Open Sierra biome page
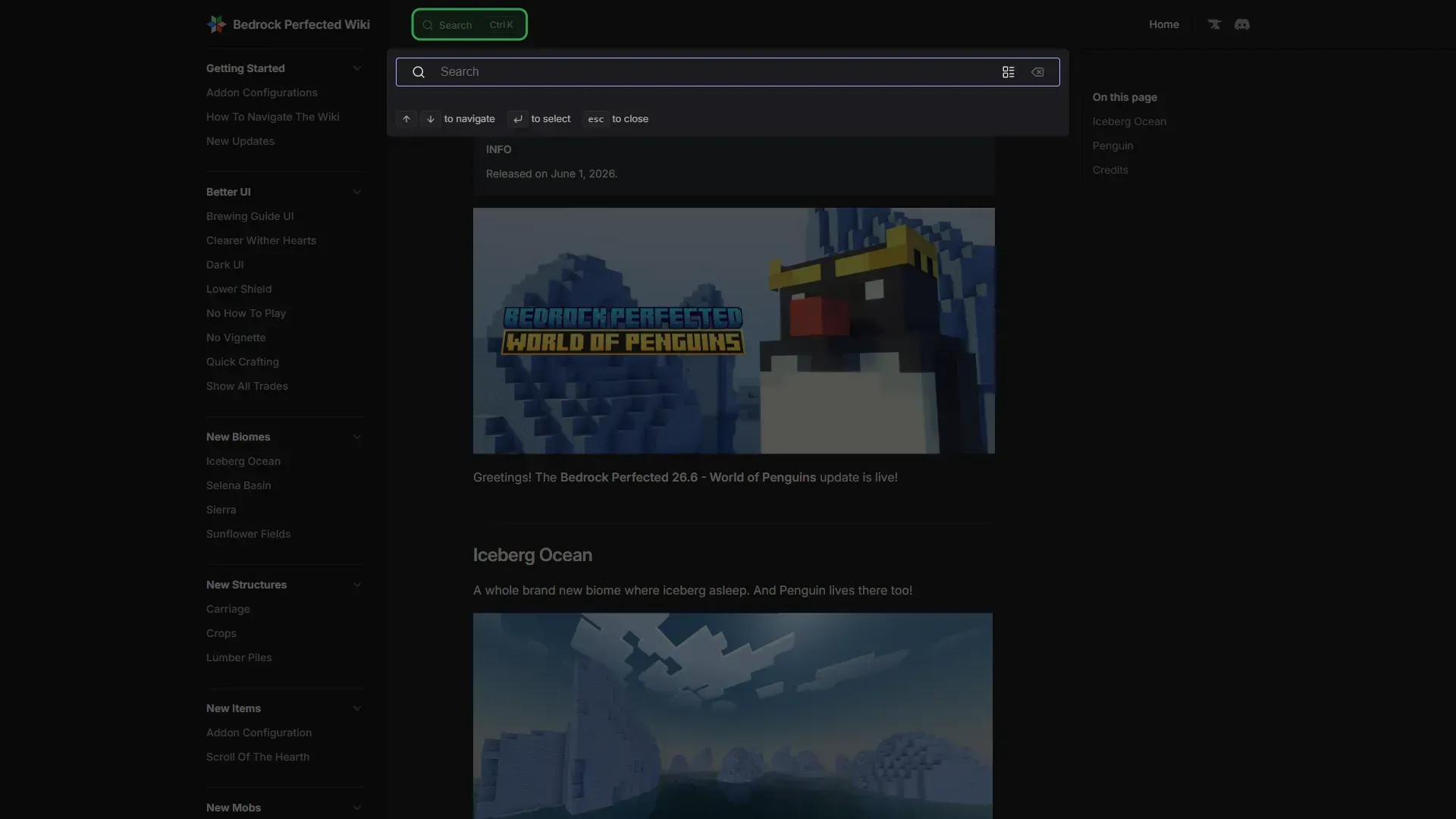The height and width of the screenshot is (819, 1456). (221, 510)
